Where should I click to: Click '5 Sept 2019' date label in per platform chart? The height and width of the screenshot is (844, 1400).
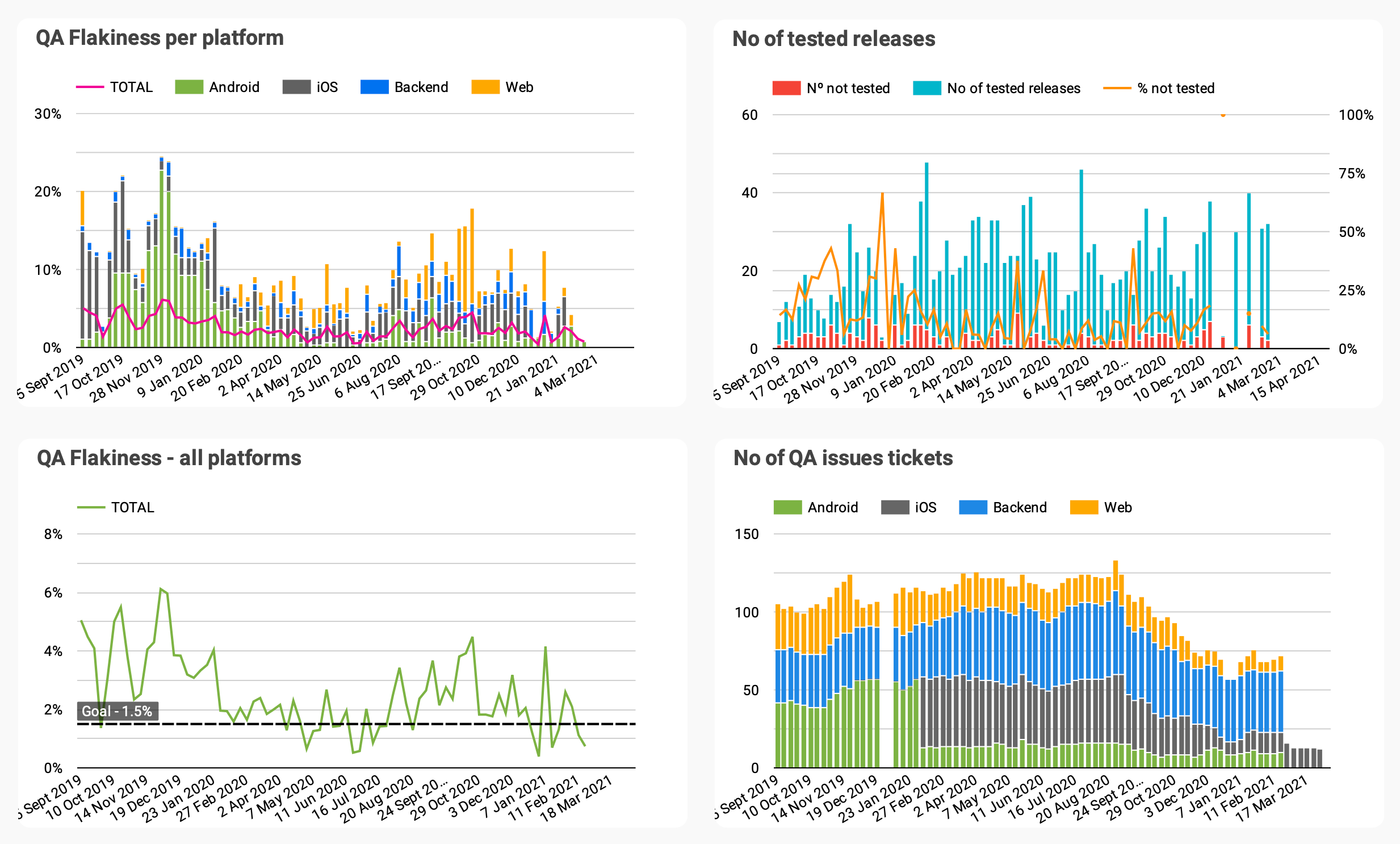(x=51, y=376)
